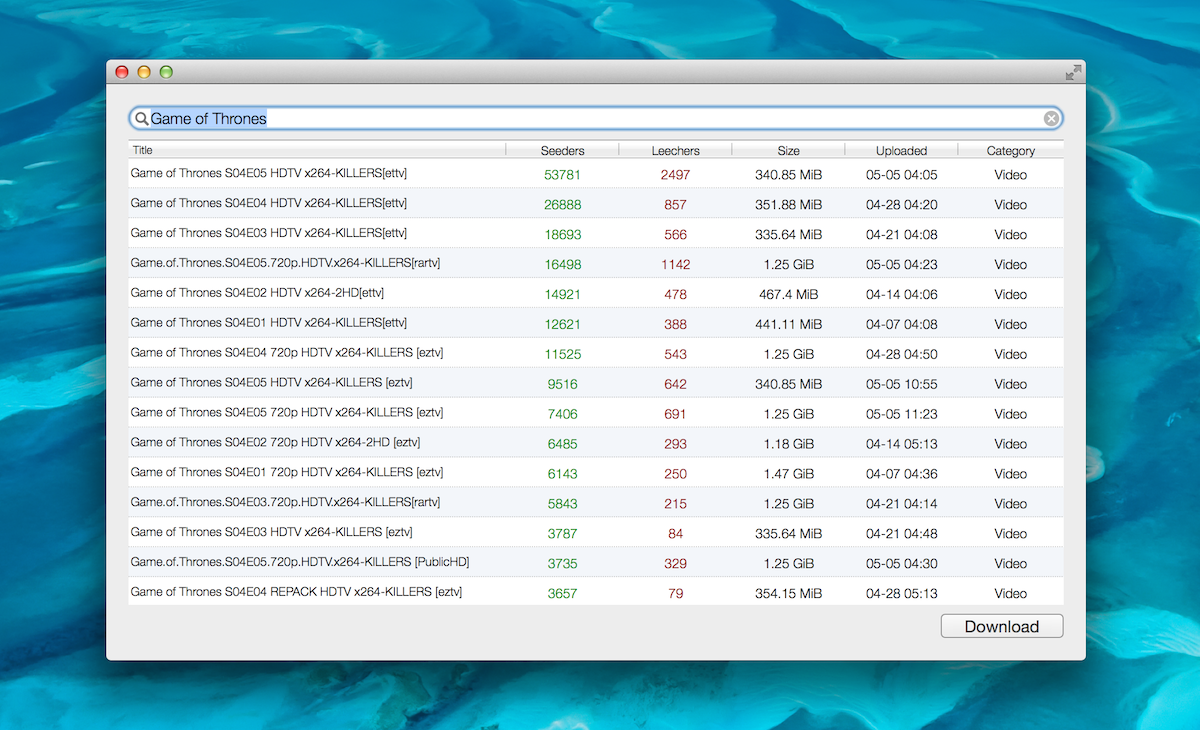Sort by the Seeders column header

563,151
